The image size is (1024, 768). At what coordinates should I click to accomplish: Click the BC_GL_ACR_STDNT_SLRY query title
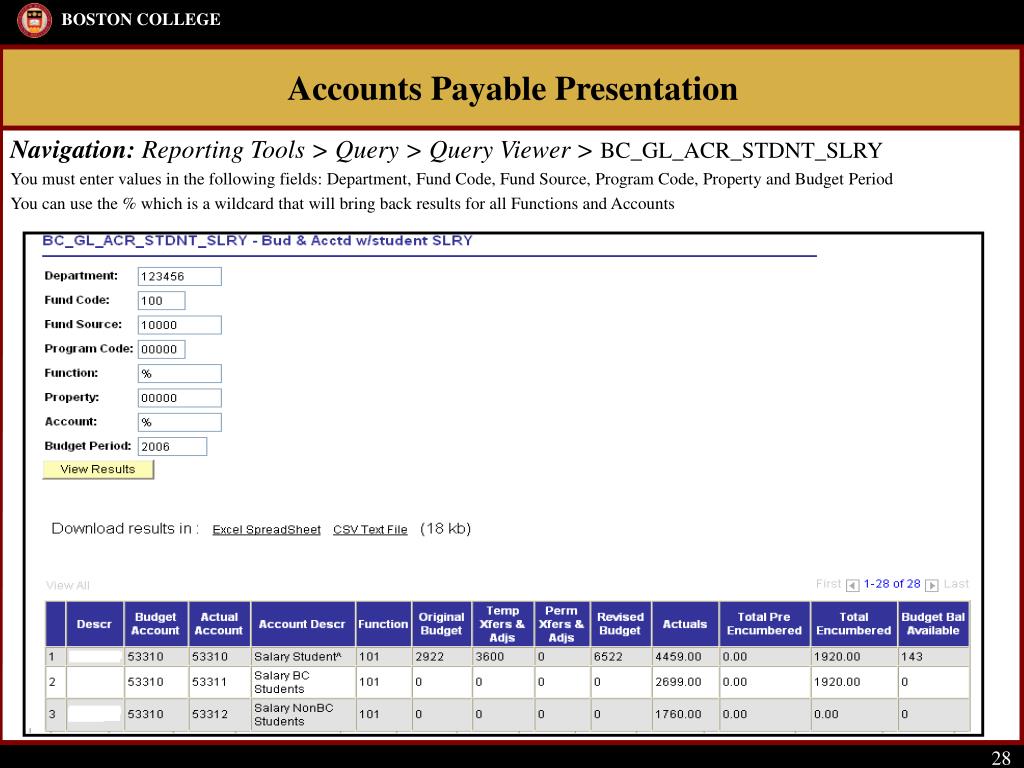[257, 241]
